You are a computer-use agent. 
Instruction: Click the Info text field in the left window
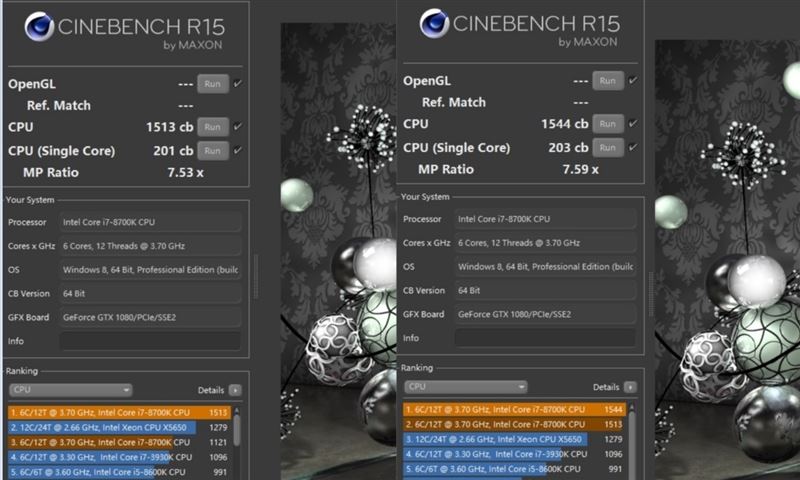click(x=151, y=341)
